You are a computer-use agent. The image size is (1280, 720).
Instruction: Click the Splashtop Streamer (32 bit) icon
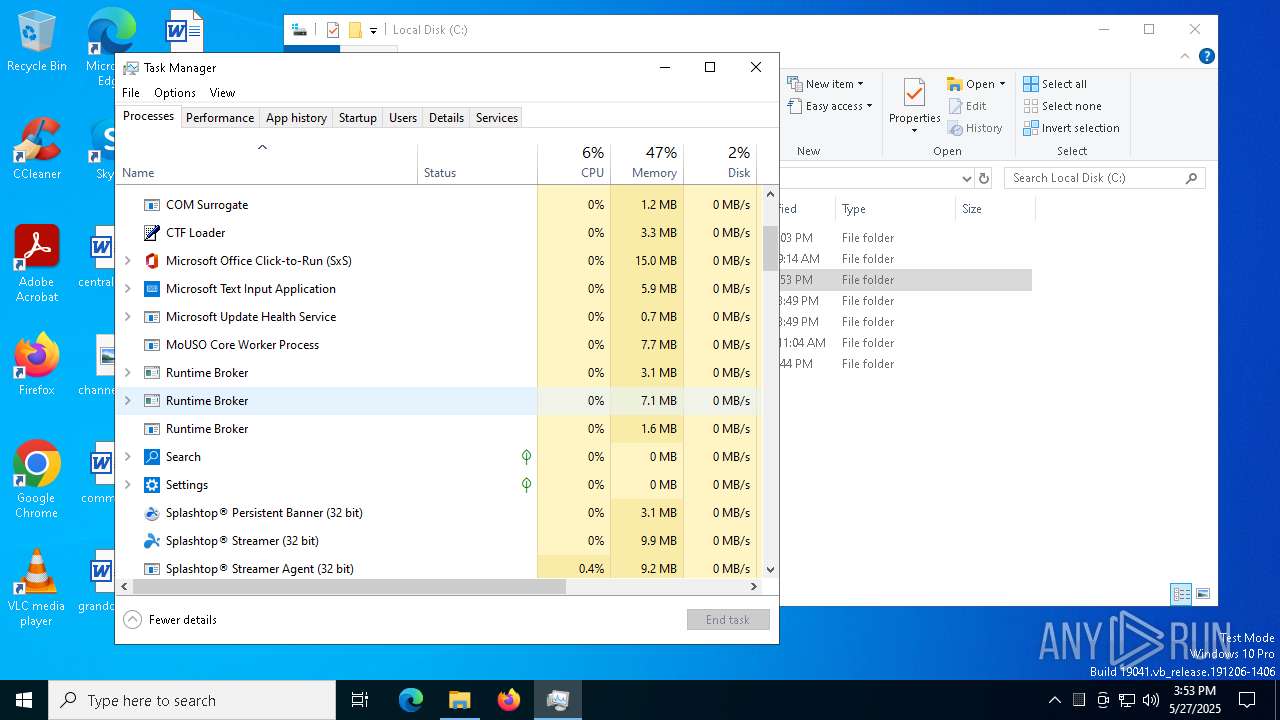(152, 541)
